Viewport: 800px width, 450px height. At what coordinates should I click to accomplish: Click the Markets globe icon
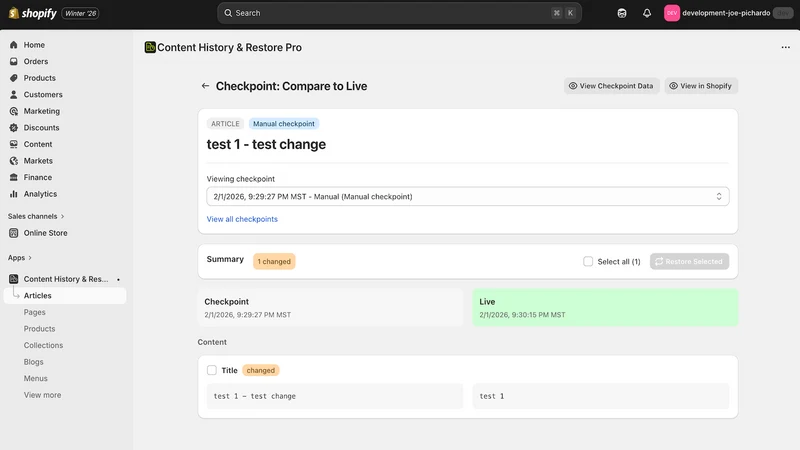tap(14, 161)
